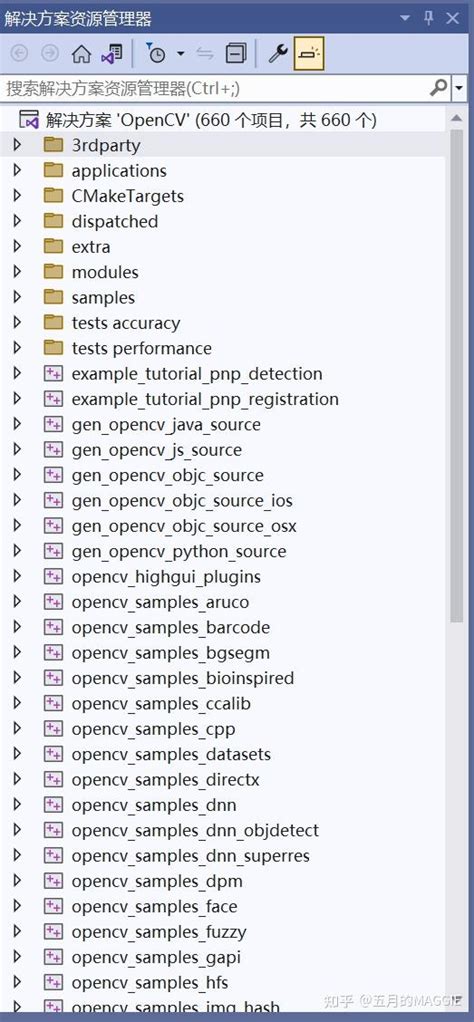Open the panel window position dropdown
Image resolution: width=474 pixels, height=1022 pixels.
point(404,18)
